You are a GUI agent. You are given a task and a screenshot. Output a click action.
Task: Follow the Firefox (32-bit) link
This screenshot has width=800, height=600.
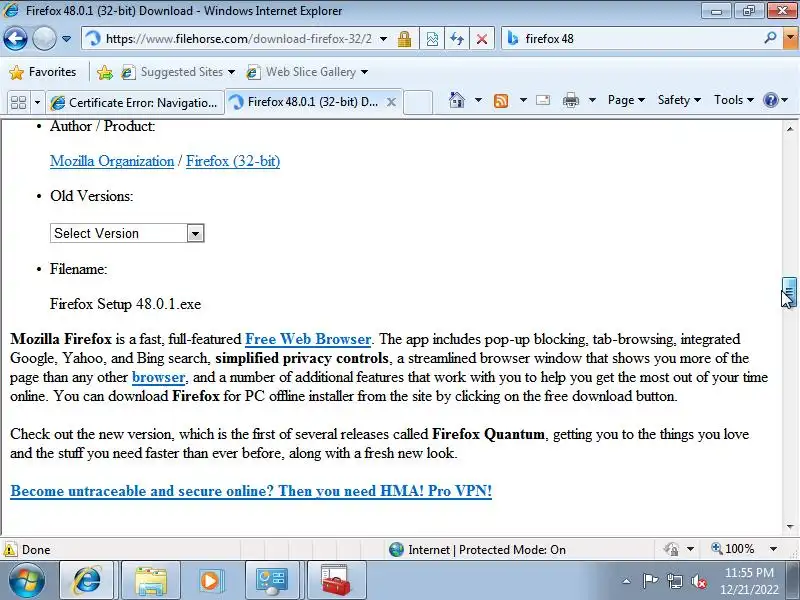pyautogui.click(x=233, y=161)
